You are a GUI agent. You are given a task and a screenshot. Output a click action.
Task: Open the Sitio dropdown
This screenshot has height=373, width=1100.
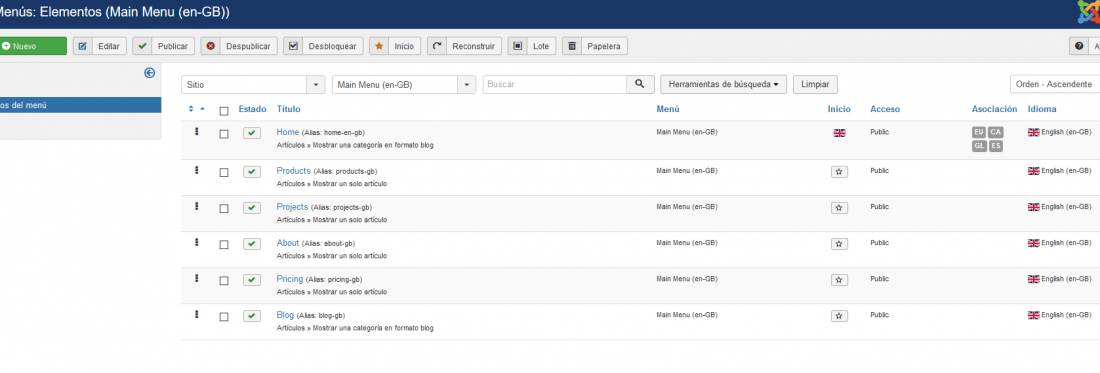coord(253,84)
